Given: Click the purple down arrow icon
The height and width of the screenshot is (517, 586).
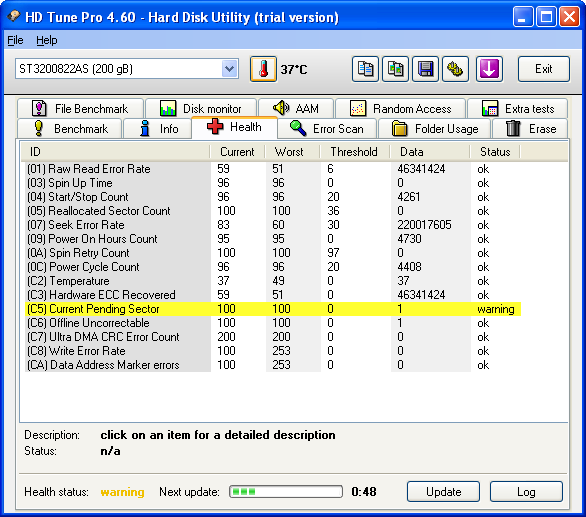Looking at the screenshot, I should [x=489, y=69].
